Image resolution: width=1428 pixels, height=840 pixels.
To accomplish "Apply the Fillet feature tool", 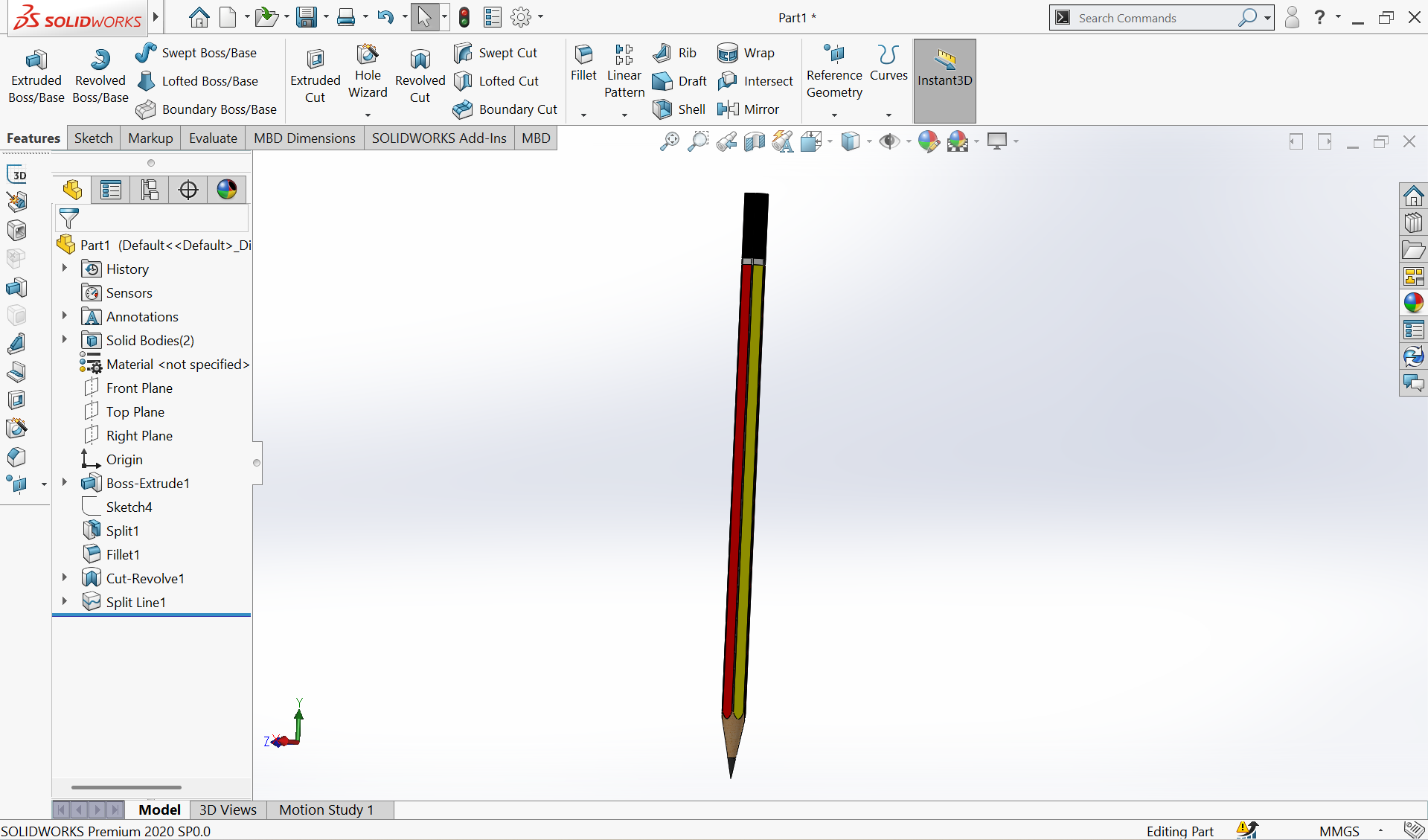I will [x=583, y=63].
